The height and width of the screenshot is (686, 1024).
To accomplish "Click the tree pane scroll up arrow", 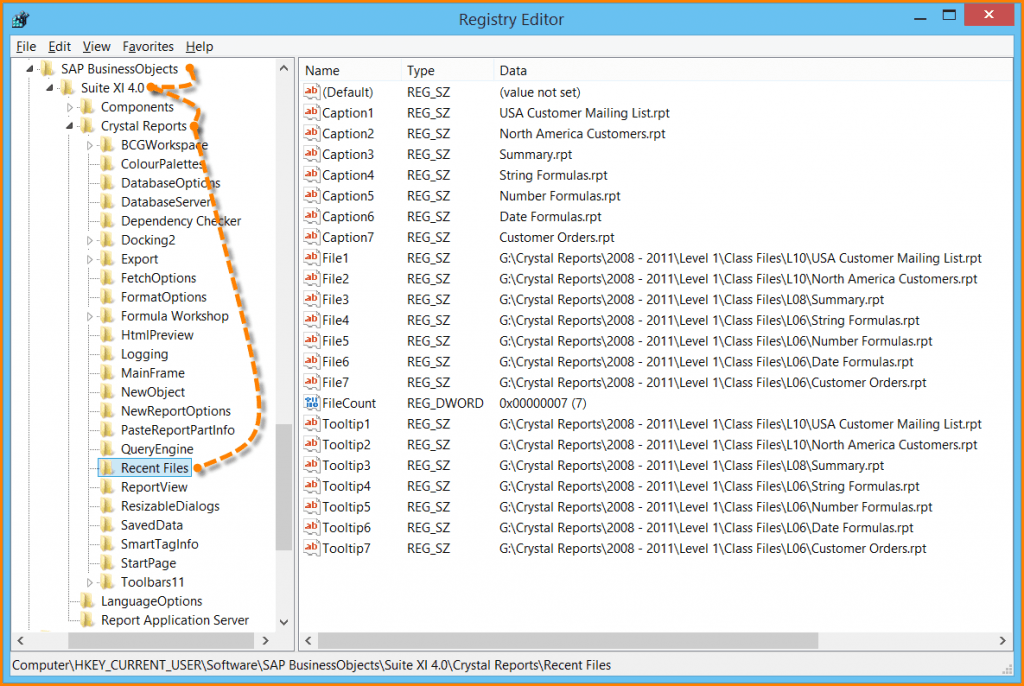I will coord(283,68).
